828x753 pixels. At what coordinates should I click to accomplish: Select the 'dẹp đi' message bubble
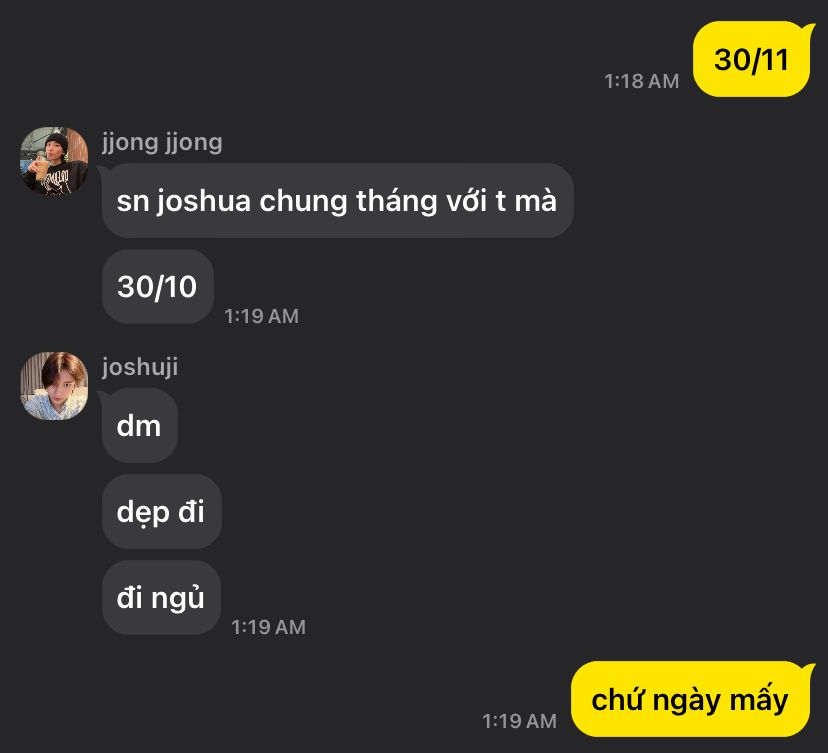[x=161, y=512]
